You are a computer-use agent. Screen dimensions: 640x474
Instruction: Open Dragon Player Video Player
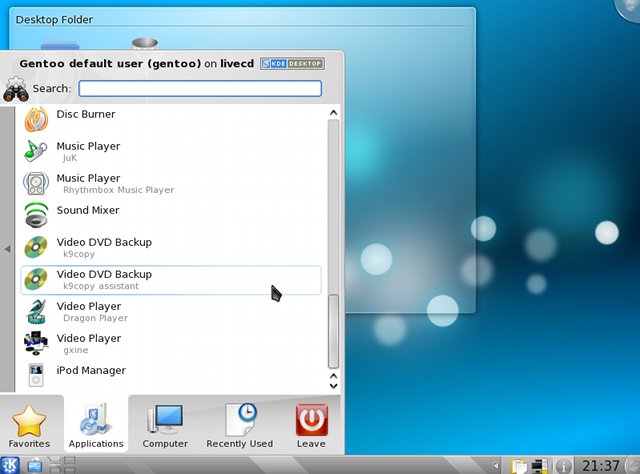pyautogui.click(x=171, y=312)
